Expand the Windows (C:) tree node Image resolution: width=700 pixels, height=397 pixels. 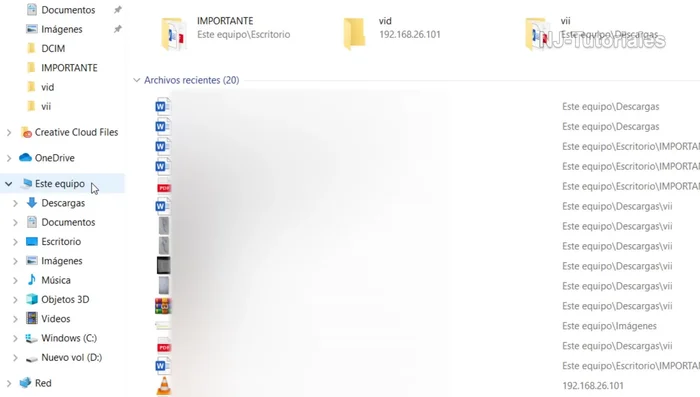point(15,338)
